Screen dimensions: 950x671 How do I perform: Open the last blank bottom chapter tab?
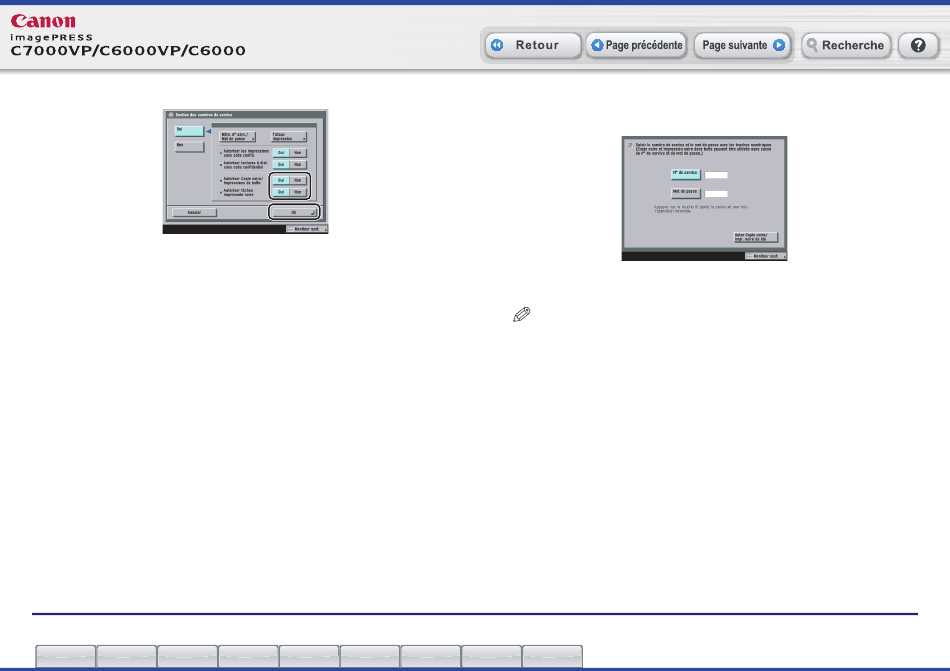552,656
